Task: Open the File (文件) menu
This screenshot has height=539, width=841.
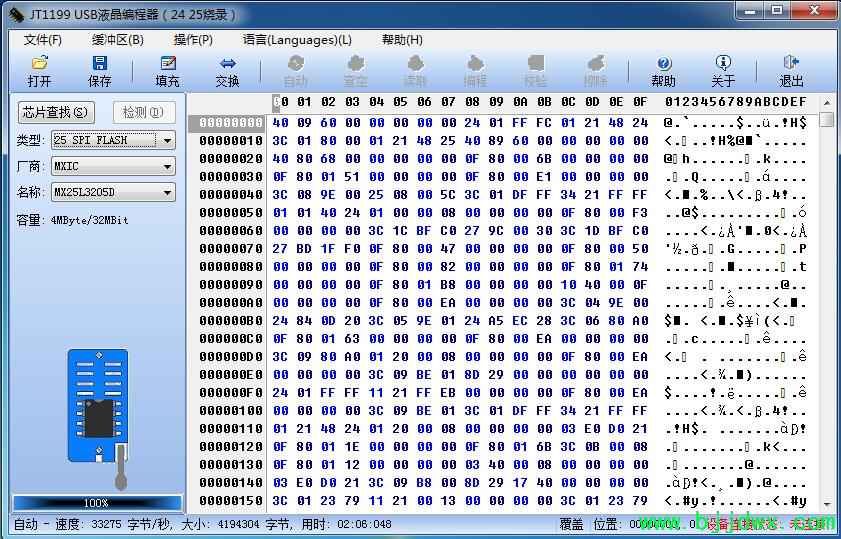Action: point(43,40)
